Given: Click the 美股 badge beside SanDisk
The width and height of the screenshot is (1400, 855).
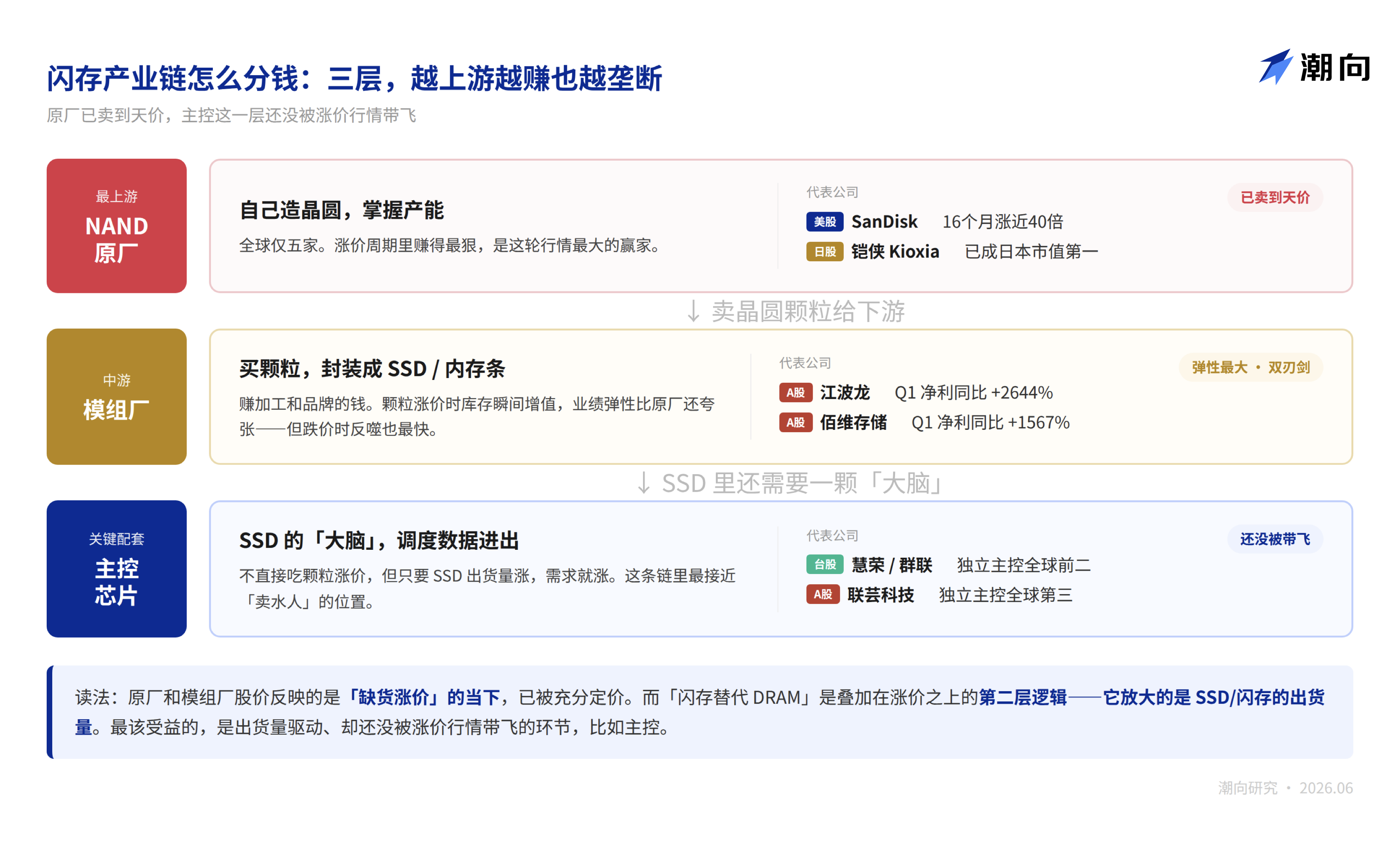Looking at the screenshot, I should coord(824,221).
